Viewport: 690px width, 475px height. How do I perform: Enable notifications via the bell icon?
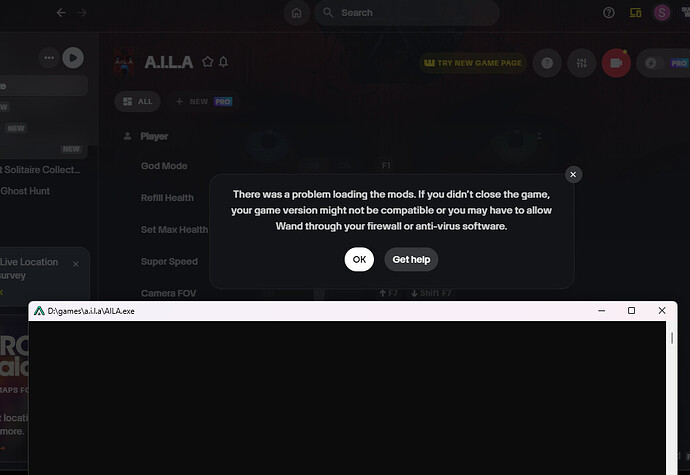coord(224,62)
